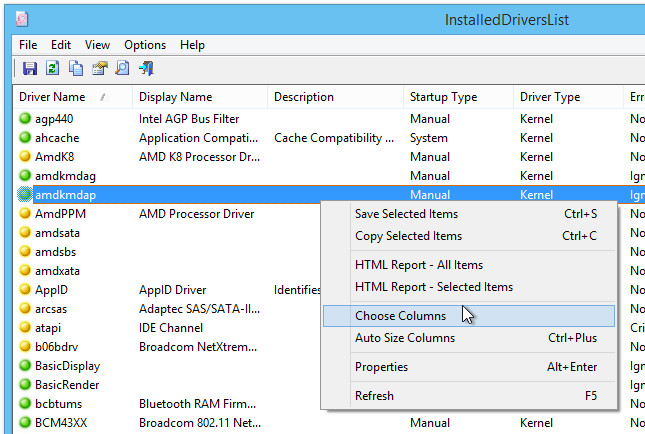Viewport: 645px width, 434px height.
Task: Open Properties via toolbar icon
Action: pyautogui.click(x=100, y=68)
